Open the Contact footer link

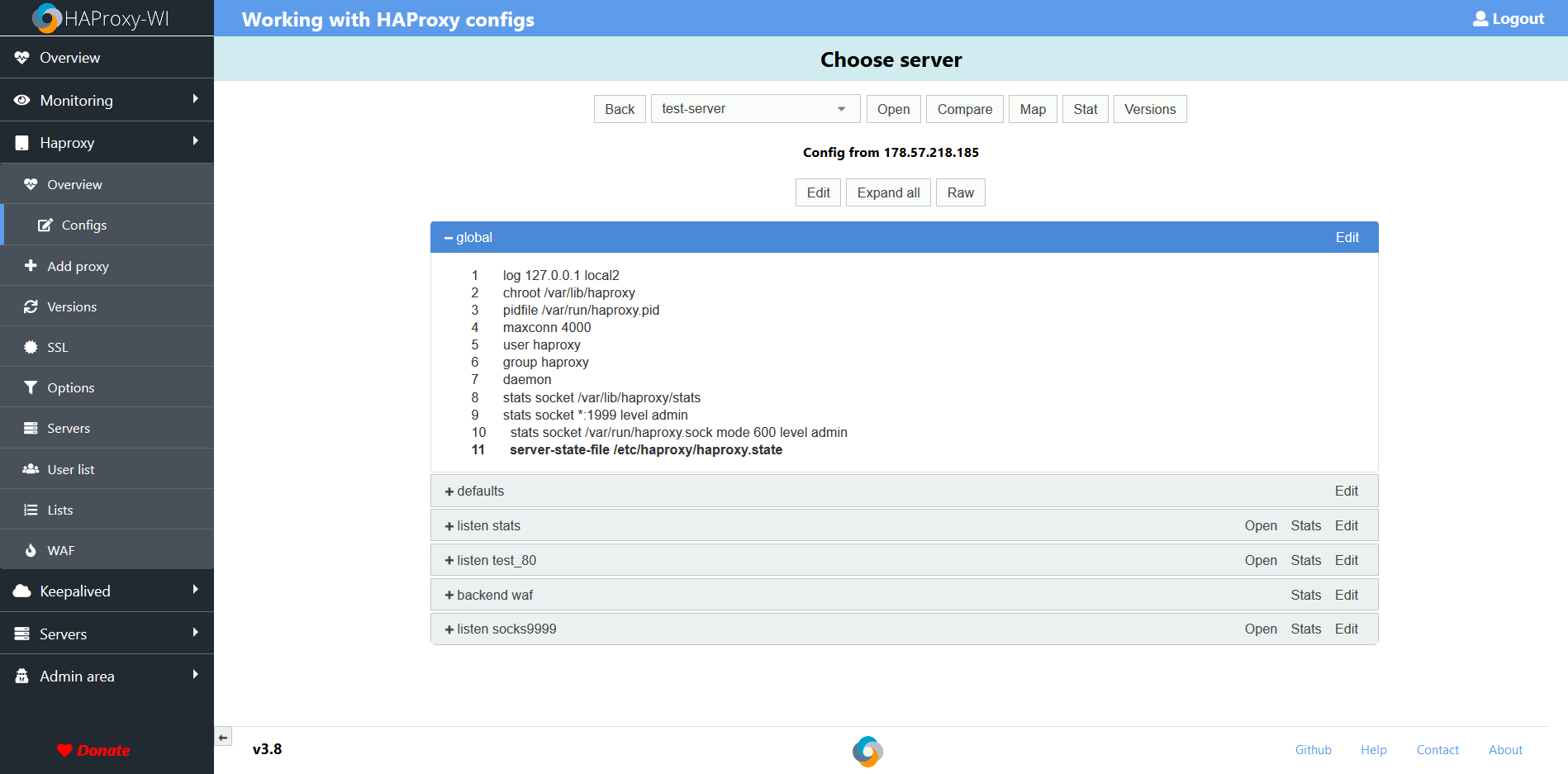coord(1437,750)
